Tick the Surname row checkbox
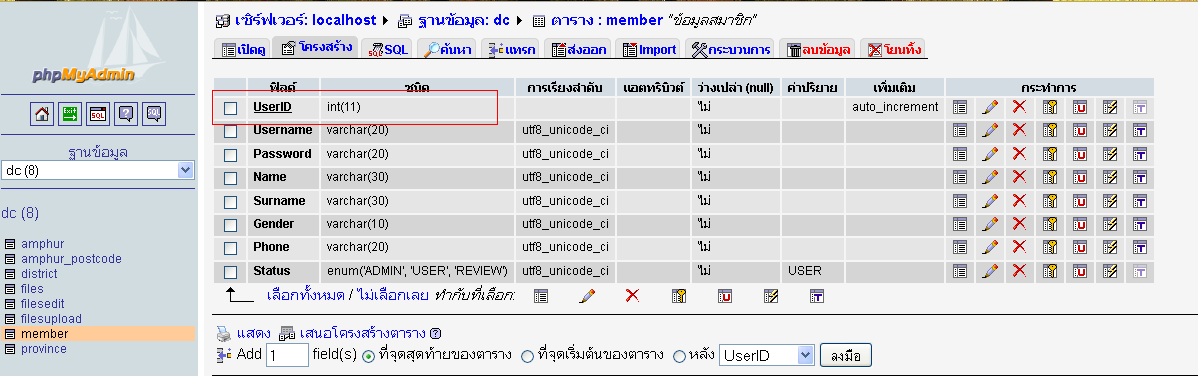 (x=231, y=203)
